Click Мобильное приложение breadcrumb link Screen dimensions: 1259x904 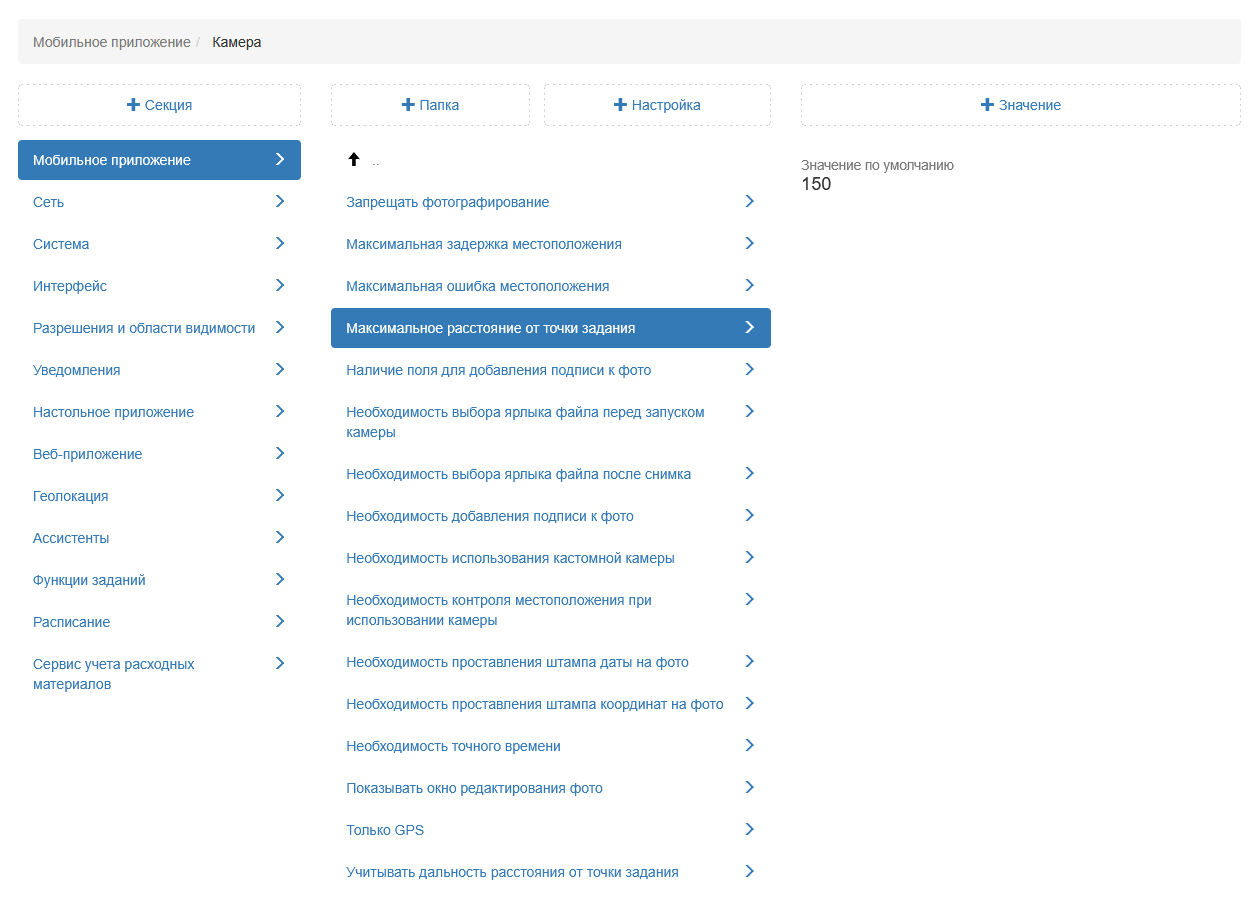pyautogui.click(x=111, y=42)
